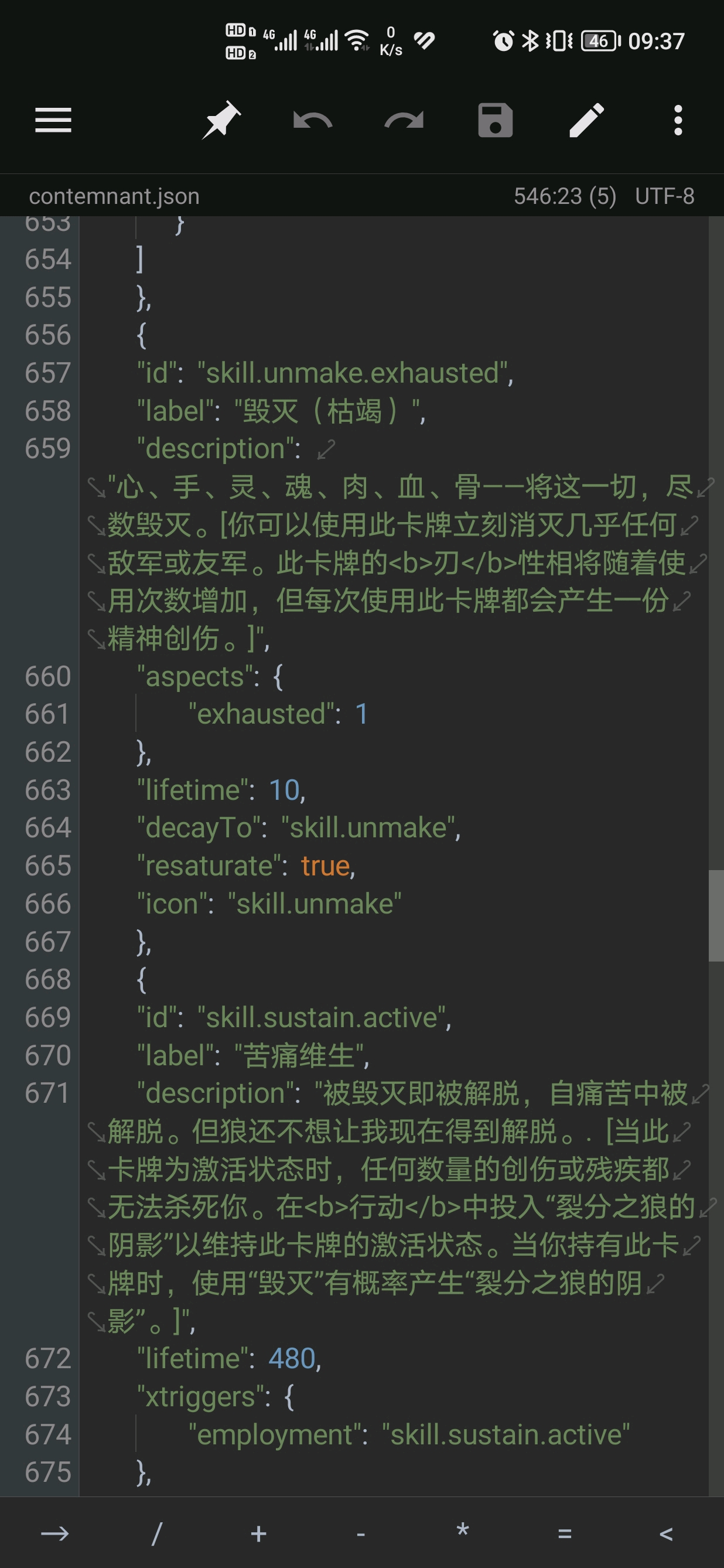Viewport: 724px width, 1568px height.
Task: Open the hamburger navigation menu
Action: pos(53,120)
